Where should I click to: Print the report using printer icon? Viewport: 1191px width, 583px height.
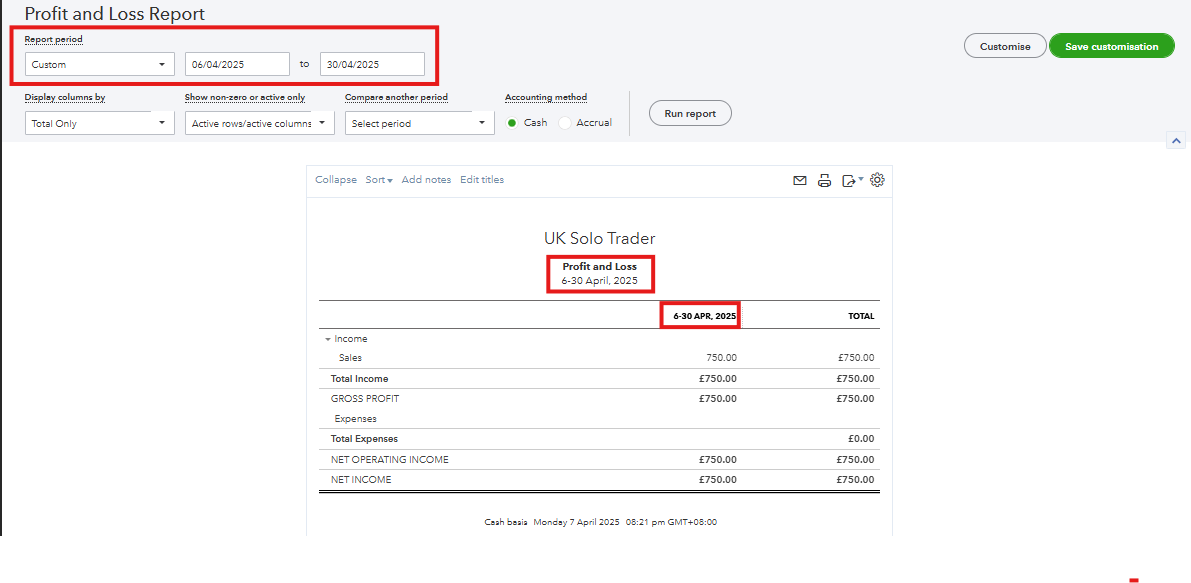click(x=824, y=181)
